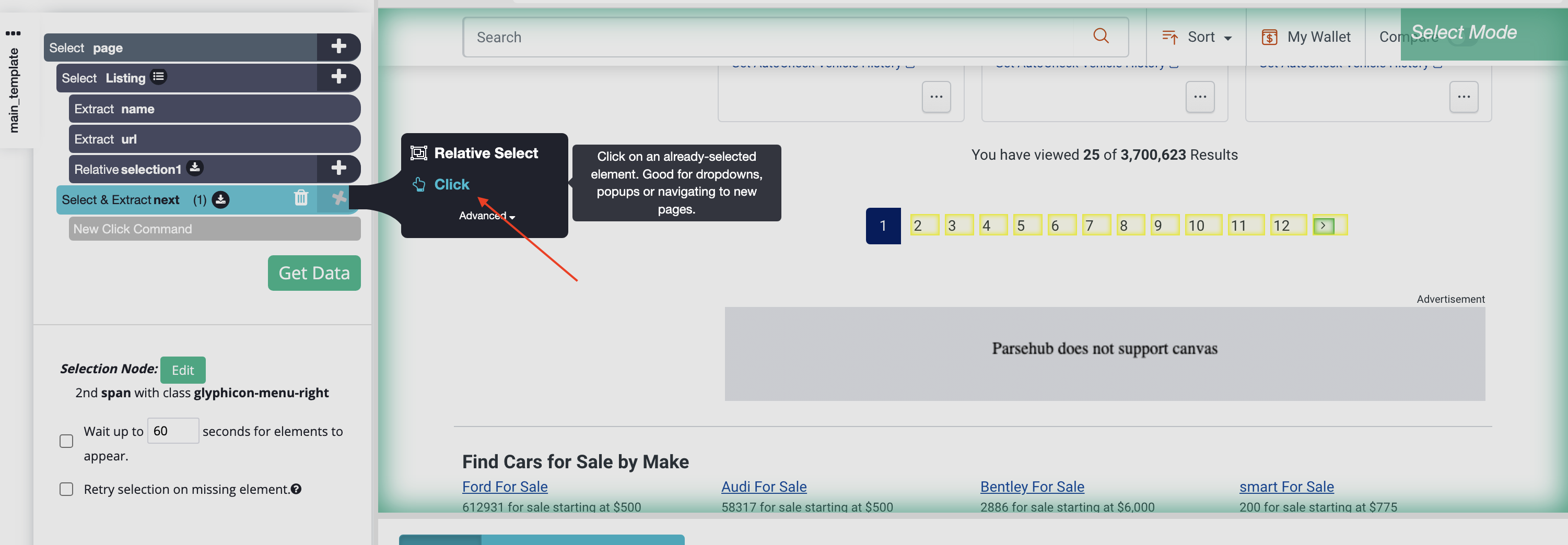This screenshot has height=545, width=1568.
Task: Click the Select Mode banner
Action: coord(1483,33)
